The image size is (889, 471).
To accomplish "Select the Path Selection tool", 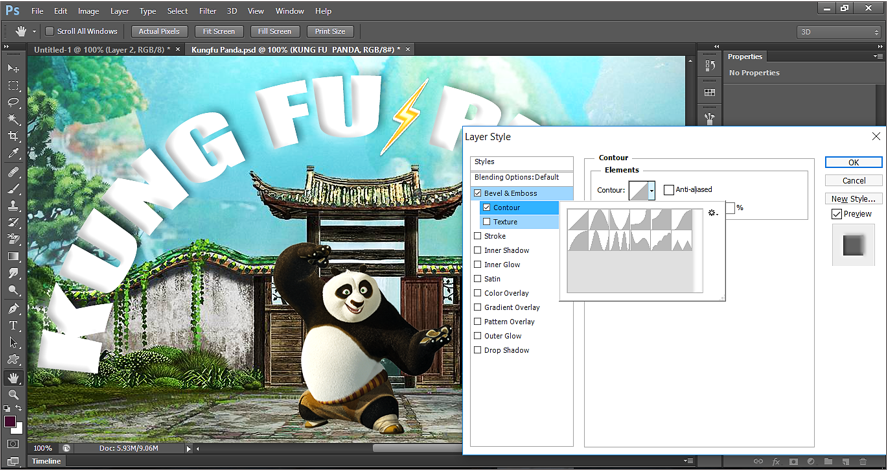I will tap(13, 343).
